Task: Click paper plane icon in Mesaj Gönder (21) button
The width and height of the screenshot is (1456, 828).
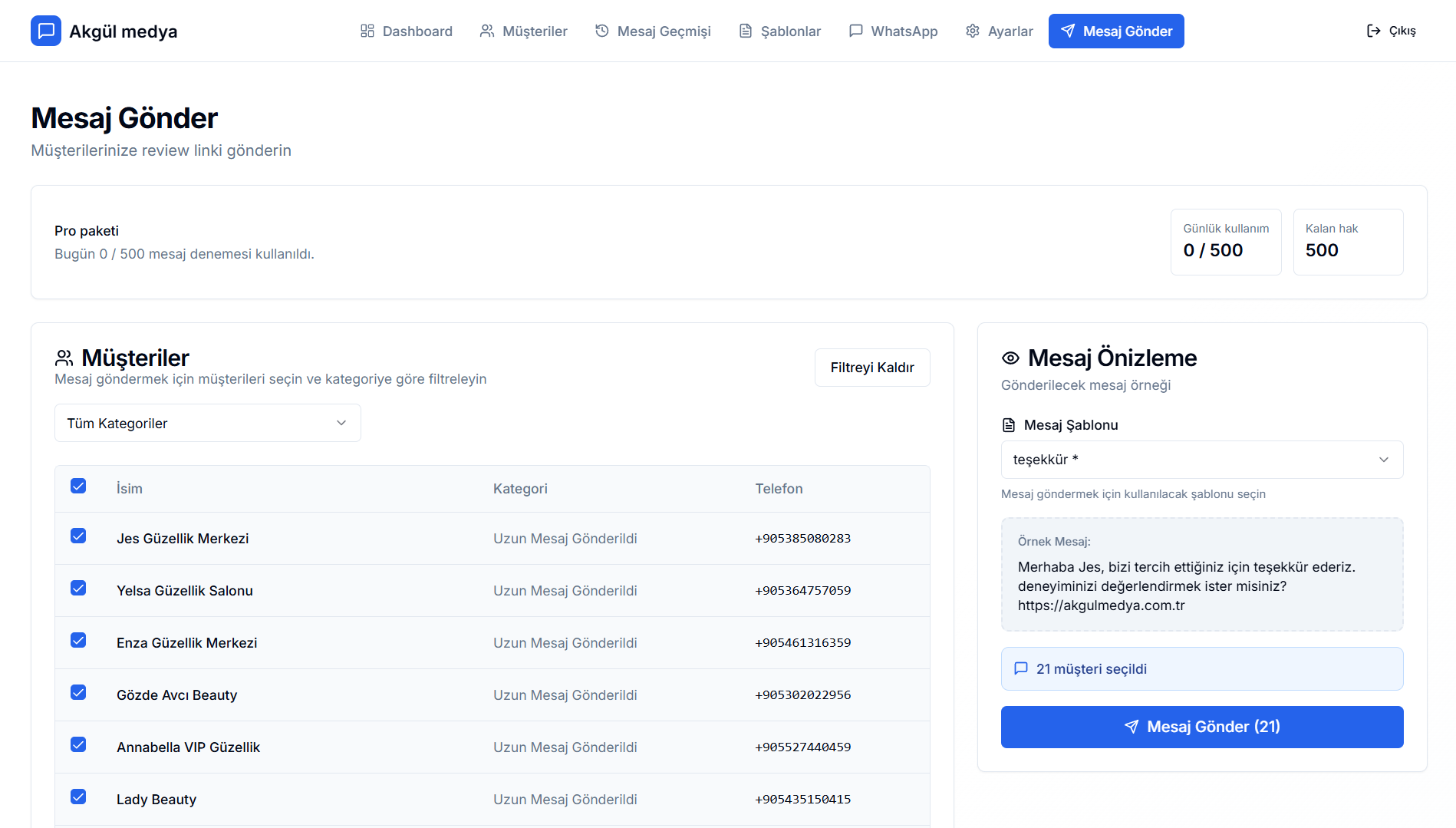Action: [x=1132, y=727]
